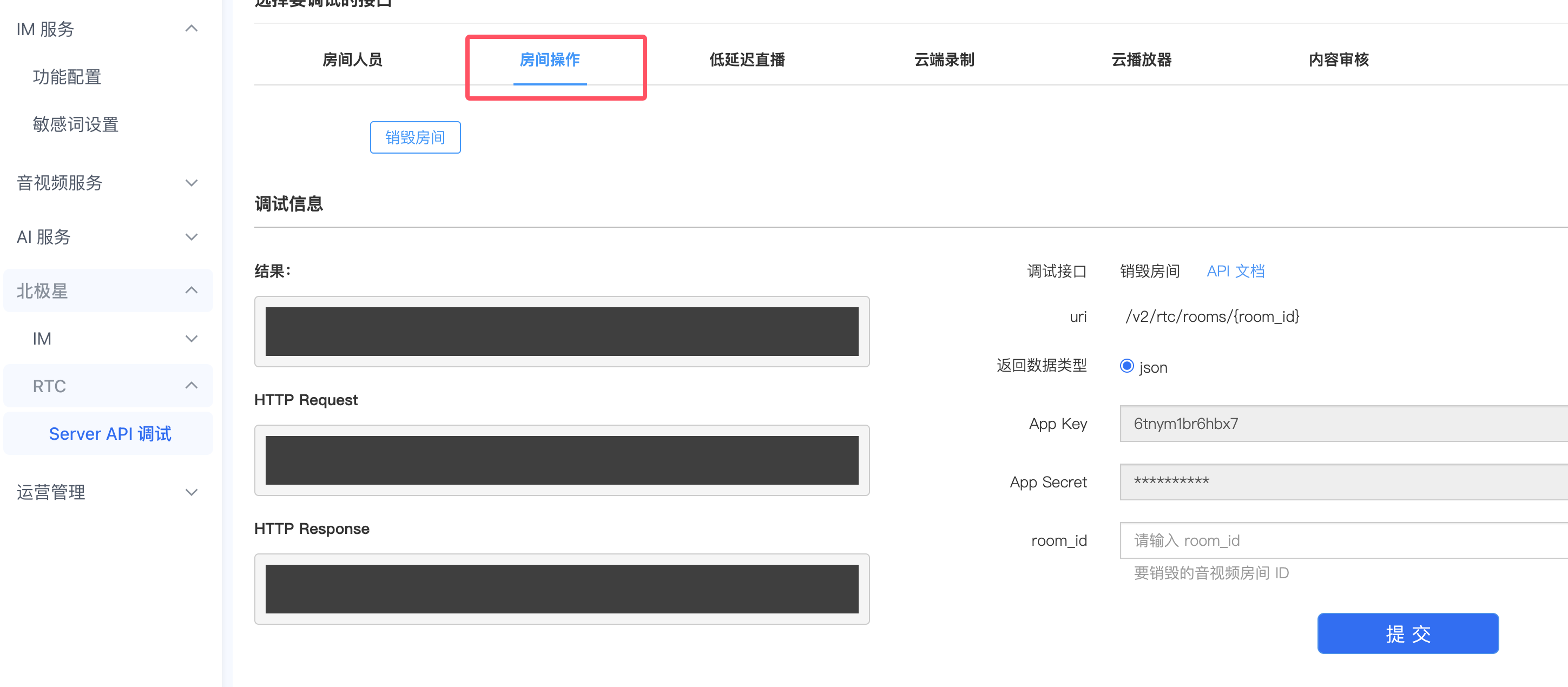Select the IM 服务 menu label
1568x687 pixels.
45,29
